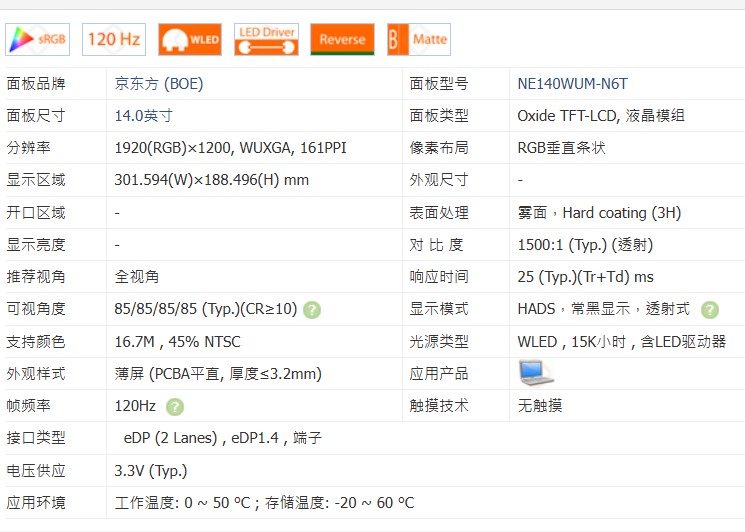Click help icon beside 120Hz frame rate
This screenshot has width=745, height=532.
tap(175, 407)
